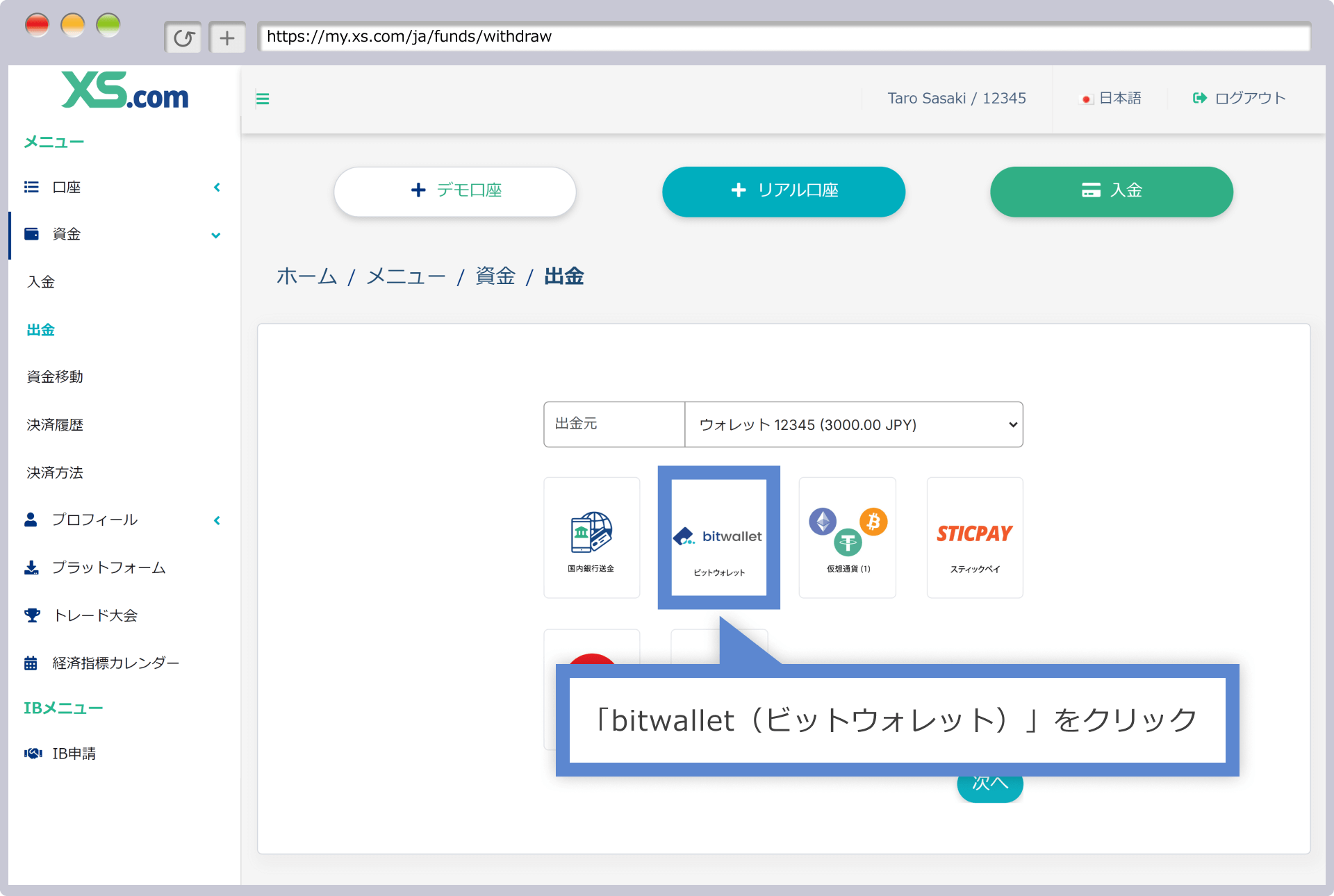1334x896 pixels.
Task: Click the ログアウト link
Action: click(x=1250, y=98)
